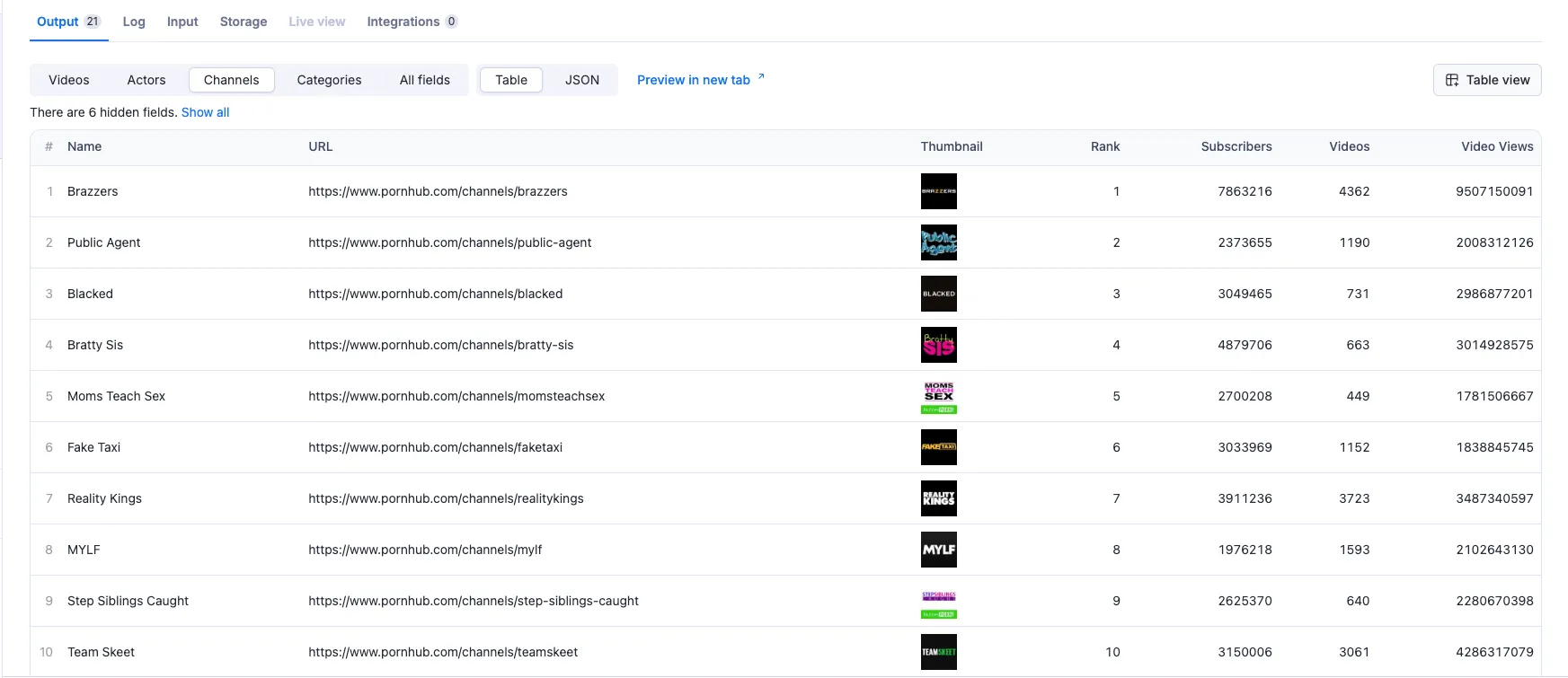Click the MYLF name cell

(x=84, y=550)
